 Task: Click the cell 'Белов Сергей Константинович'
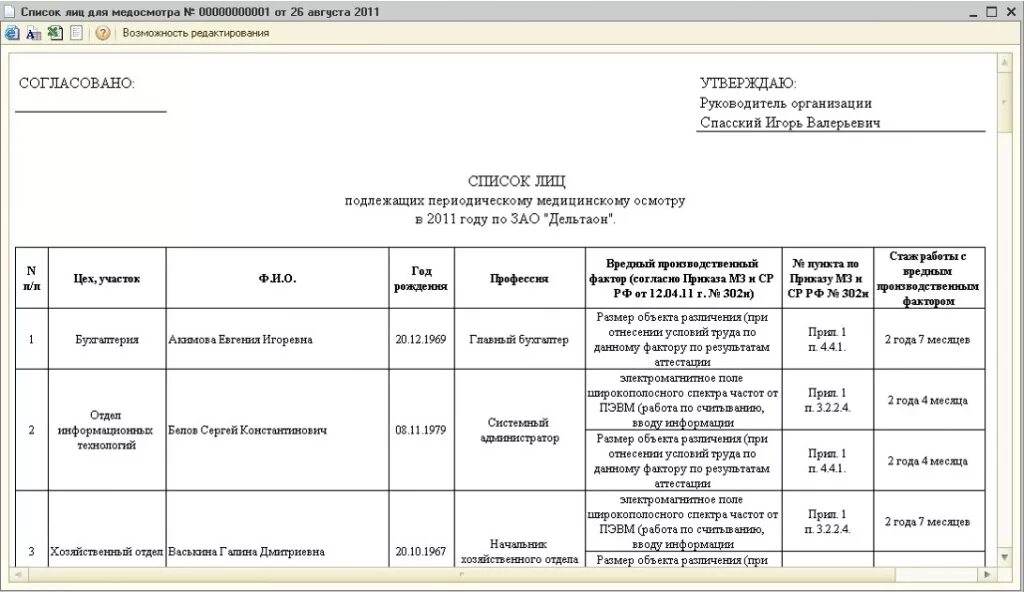(278, 430)
